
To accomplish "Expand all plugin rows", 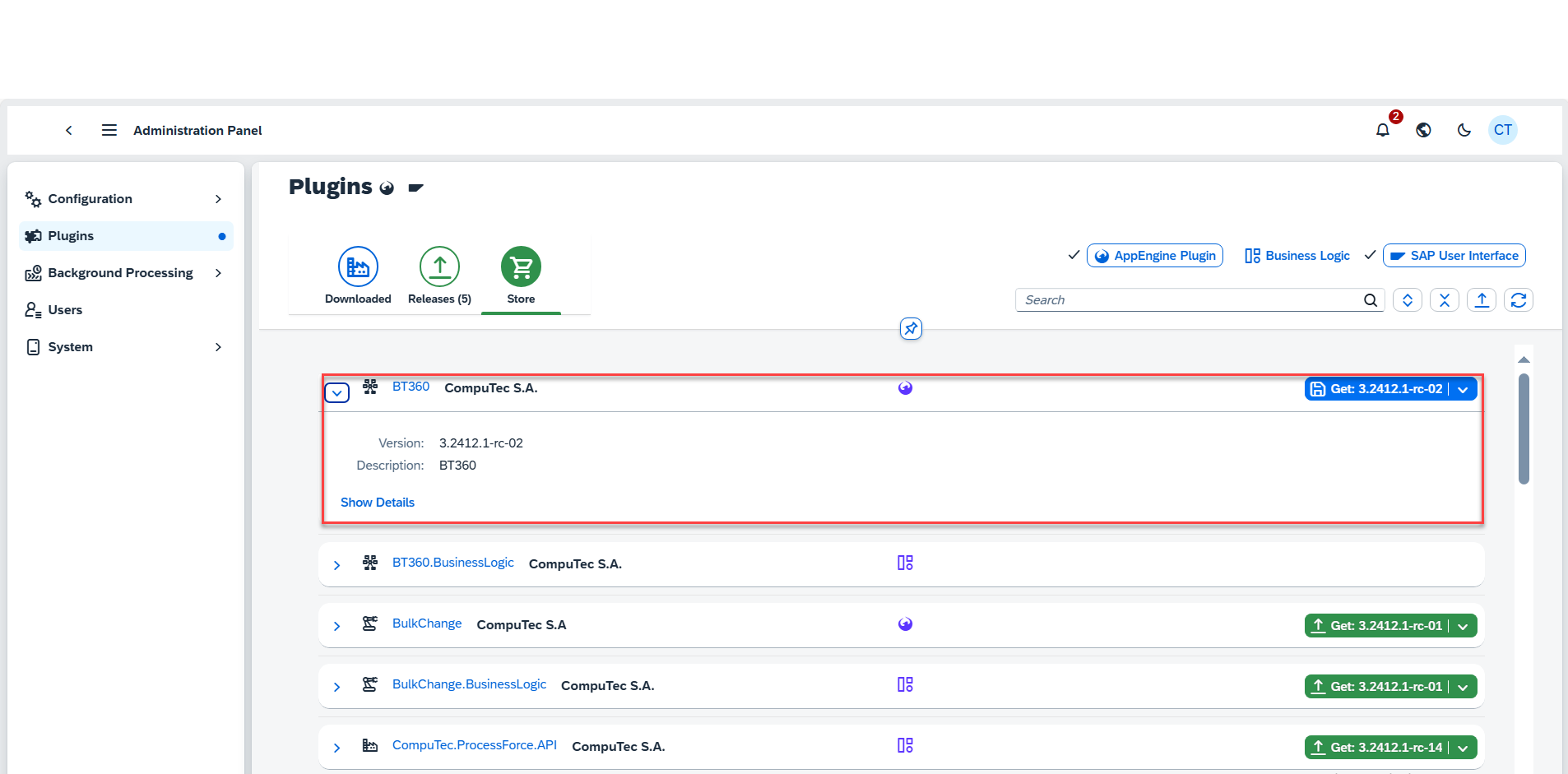I will (x=1407, y=300).
